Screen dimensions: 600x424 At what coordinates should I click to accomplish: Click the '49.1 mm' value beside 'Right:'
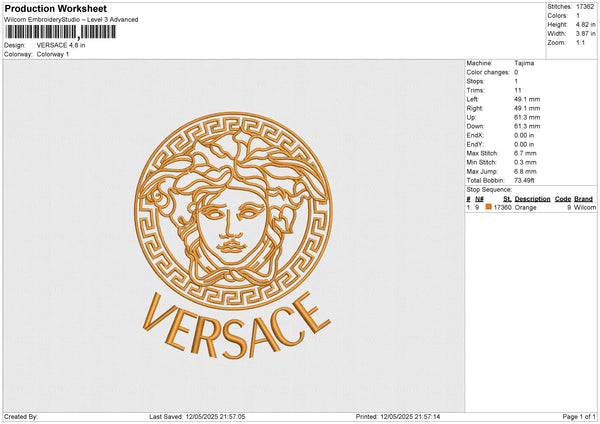pyautogui.click(x=527, y=108)
